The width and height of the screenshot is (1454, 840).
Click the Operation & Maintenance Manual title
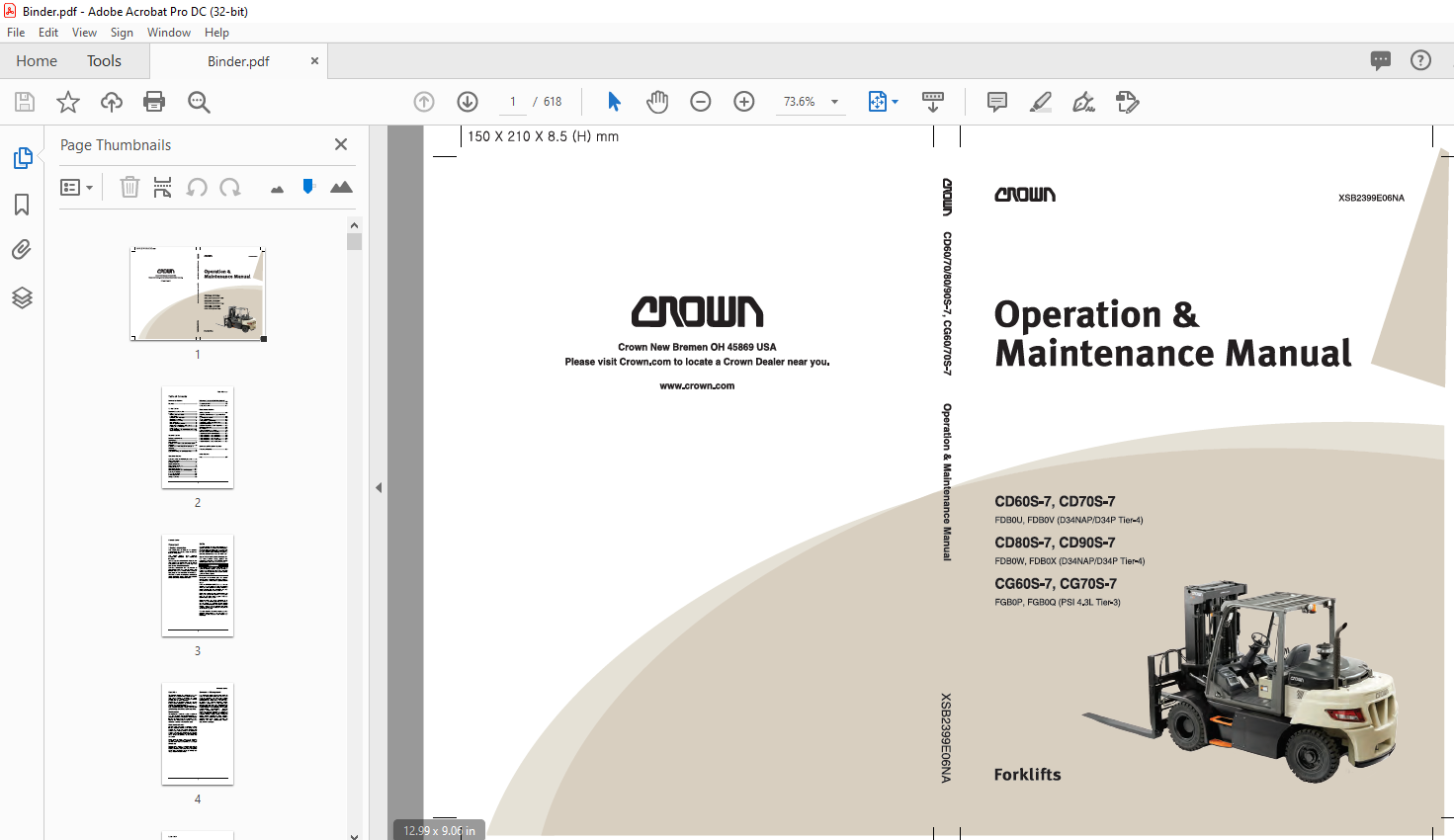1172,334
